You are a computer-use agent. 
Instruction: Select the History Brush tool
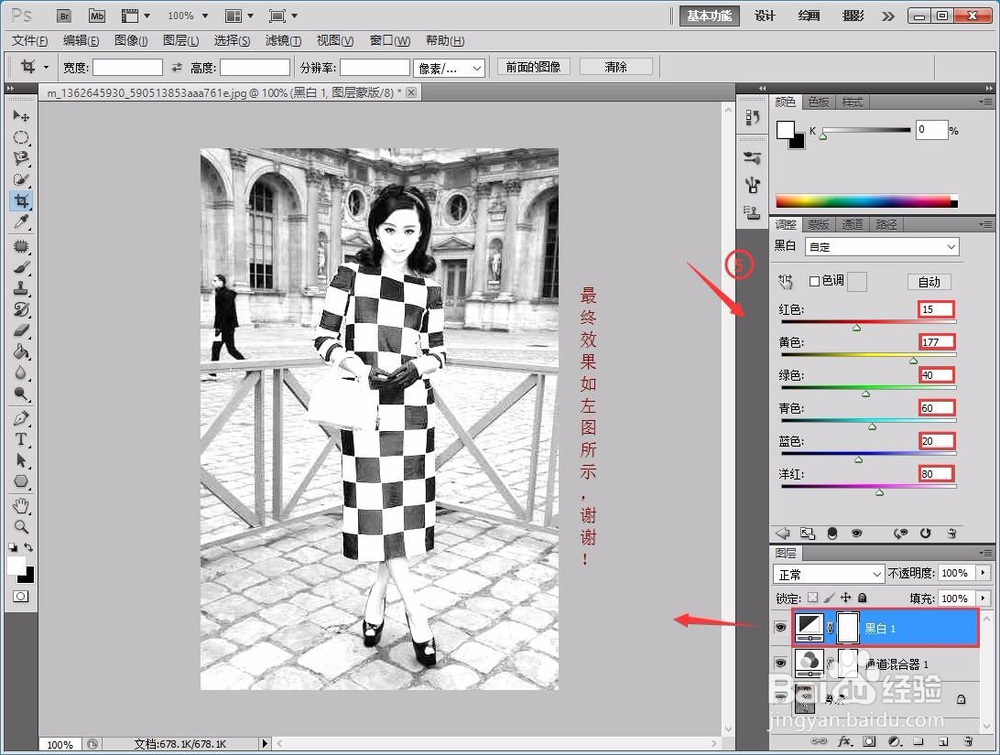(x=21, y=309)
